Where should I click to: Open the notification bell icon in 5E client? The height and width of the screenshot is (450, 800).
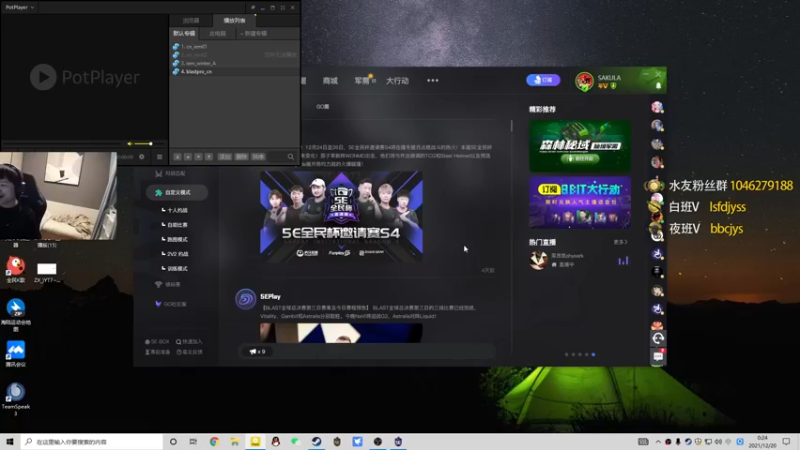[x=658, y=86]
